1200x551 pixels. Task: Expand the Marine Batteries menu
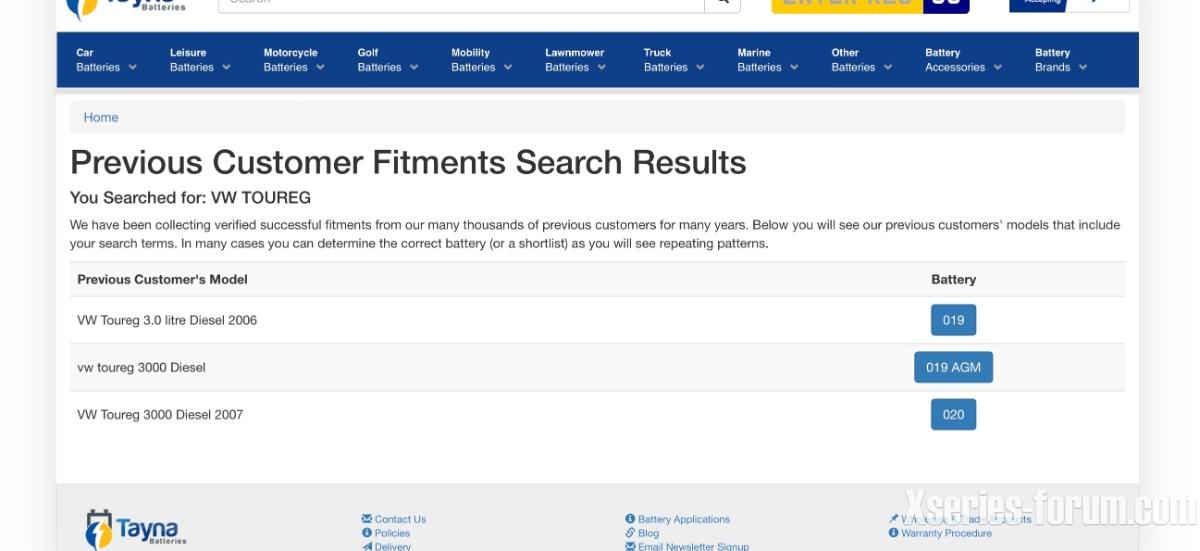click(768, 60)
